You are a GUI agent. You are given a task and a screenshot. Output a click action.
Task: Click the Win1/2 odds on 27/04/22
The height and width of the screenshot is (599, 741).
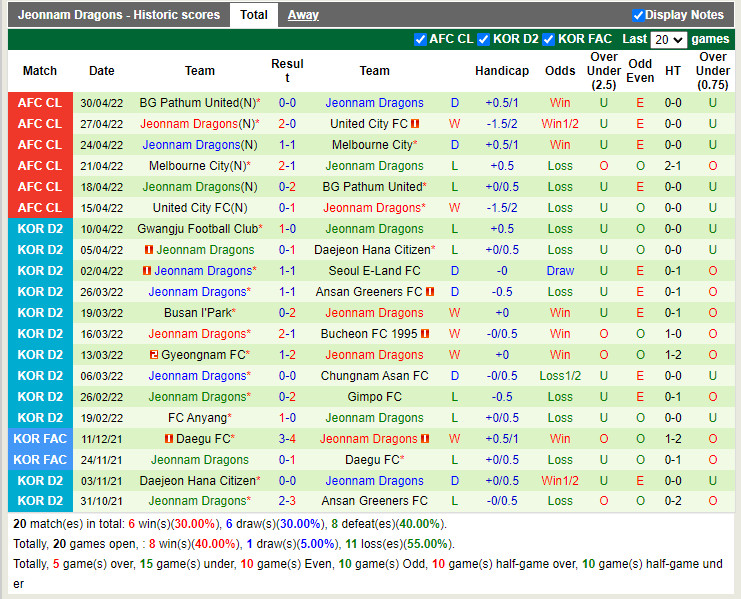560,124
